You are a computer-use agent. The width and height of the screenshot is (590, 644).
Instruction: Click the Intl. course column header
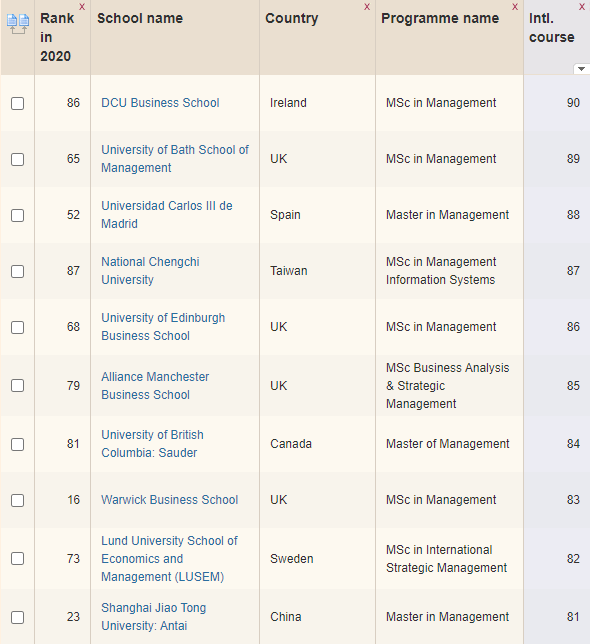[551, 28]
